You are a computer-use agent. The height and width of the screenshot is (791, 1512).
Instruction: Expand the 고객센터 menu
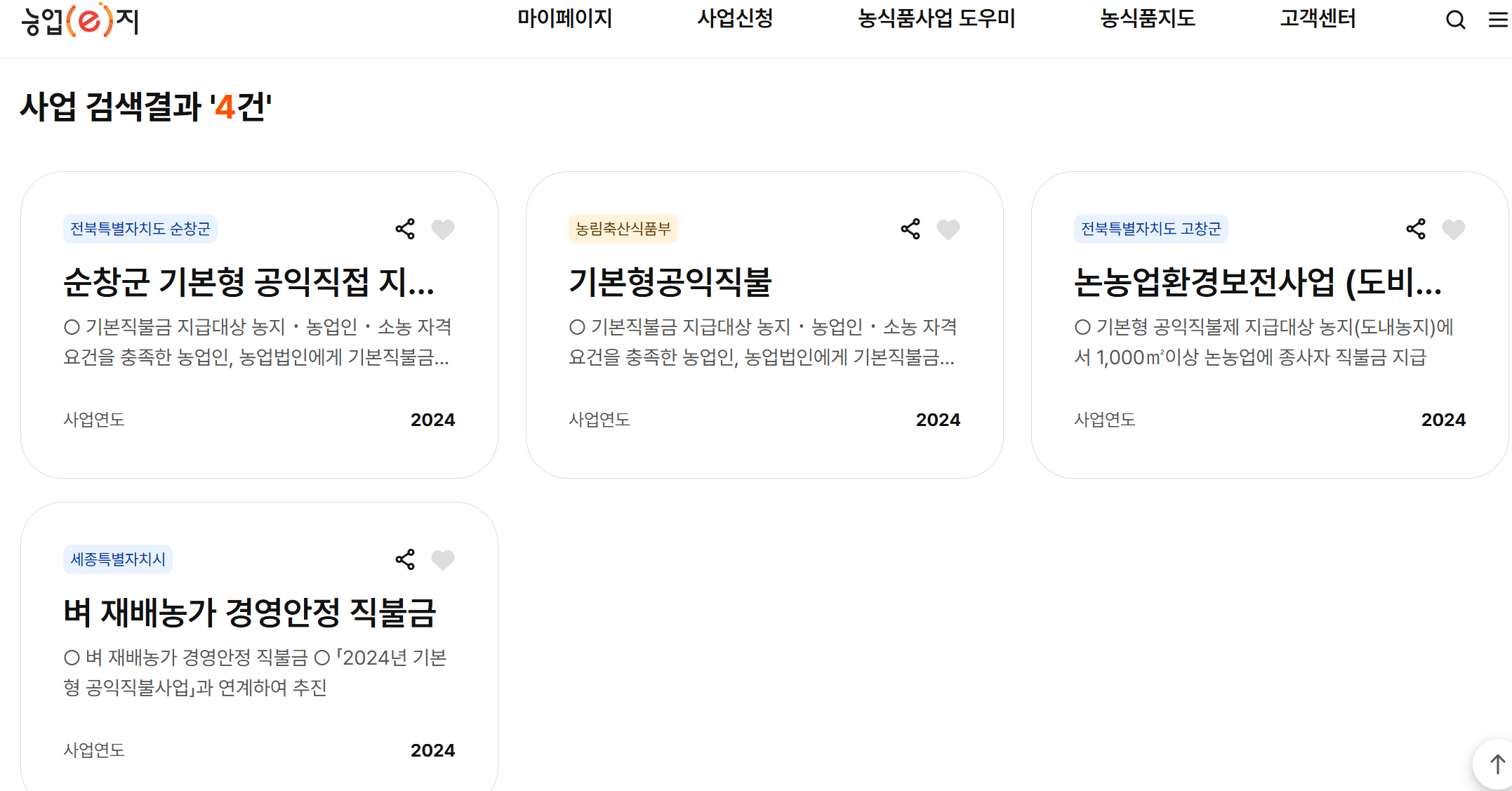(x=1318, y=19)
